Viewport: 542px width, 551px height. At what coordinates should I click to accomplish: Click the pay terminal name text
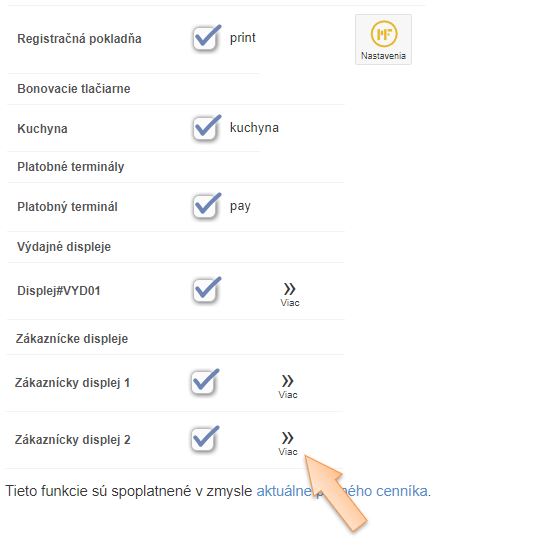coord(240,206)
